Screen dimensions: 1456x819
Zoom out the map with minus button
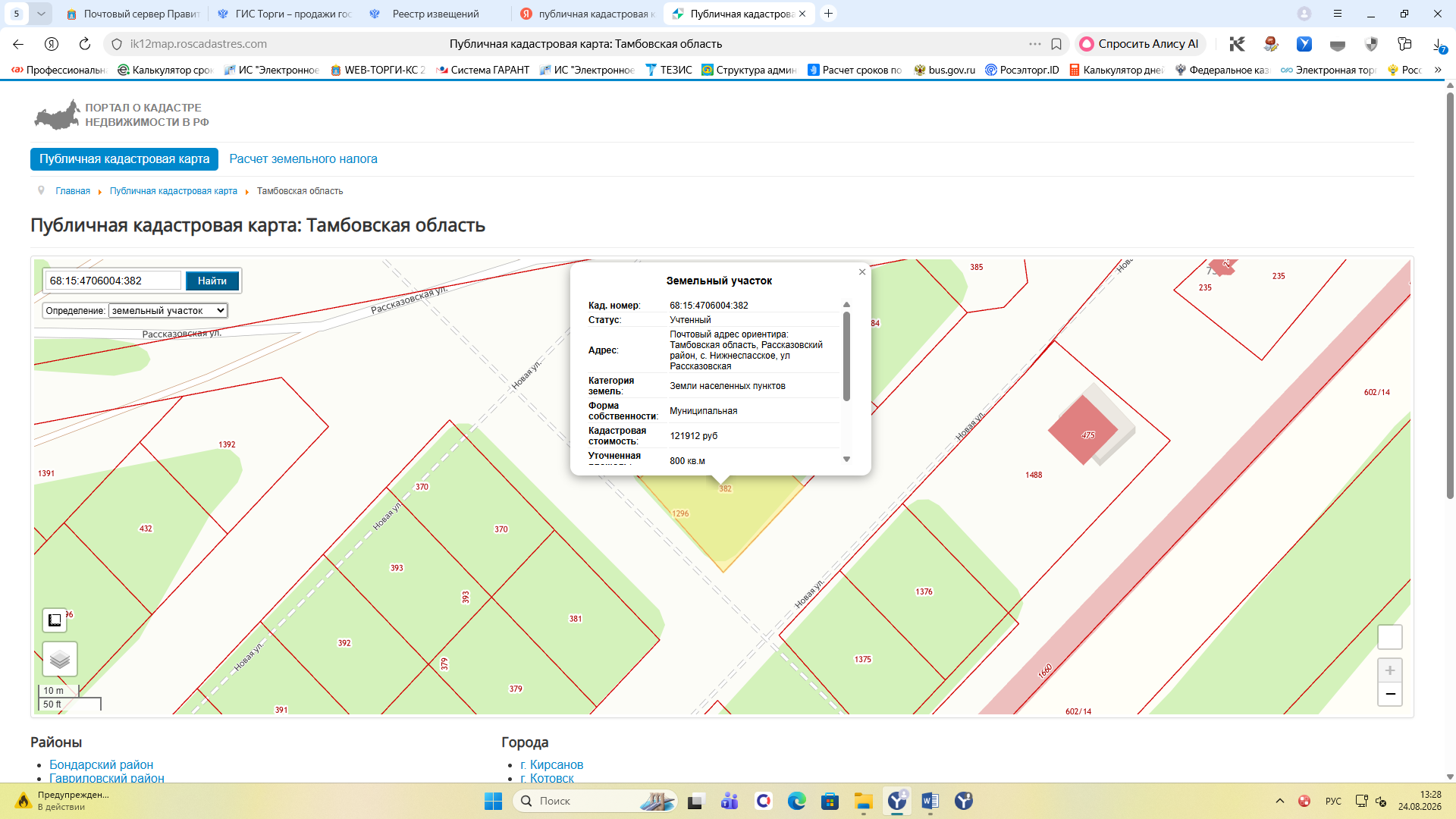[1390, 694]
